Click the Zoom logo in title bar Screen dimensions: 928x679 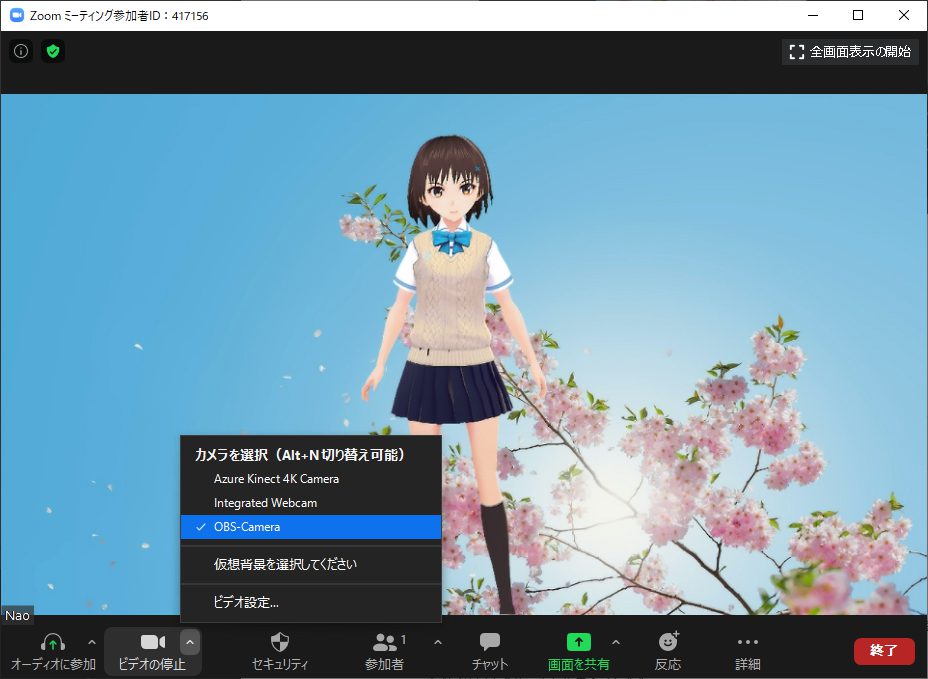coord(17,15)
